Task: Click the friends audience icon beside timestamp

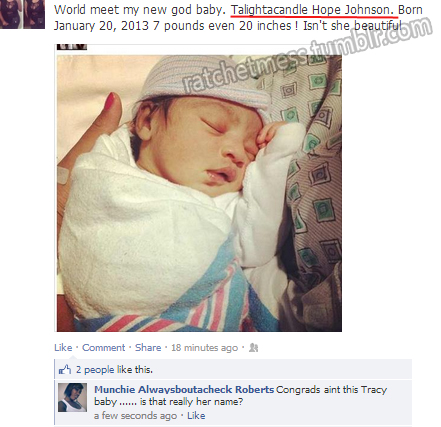Action: point(253,348)
